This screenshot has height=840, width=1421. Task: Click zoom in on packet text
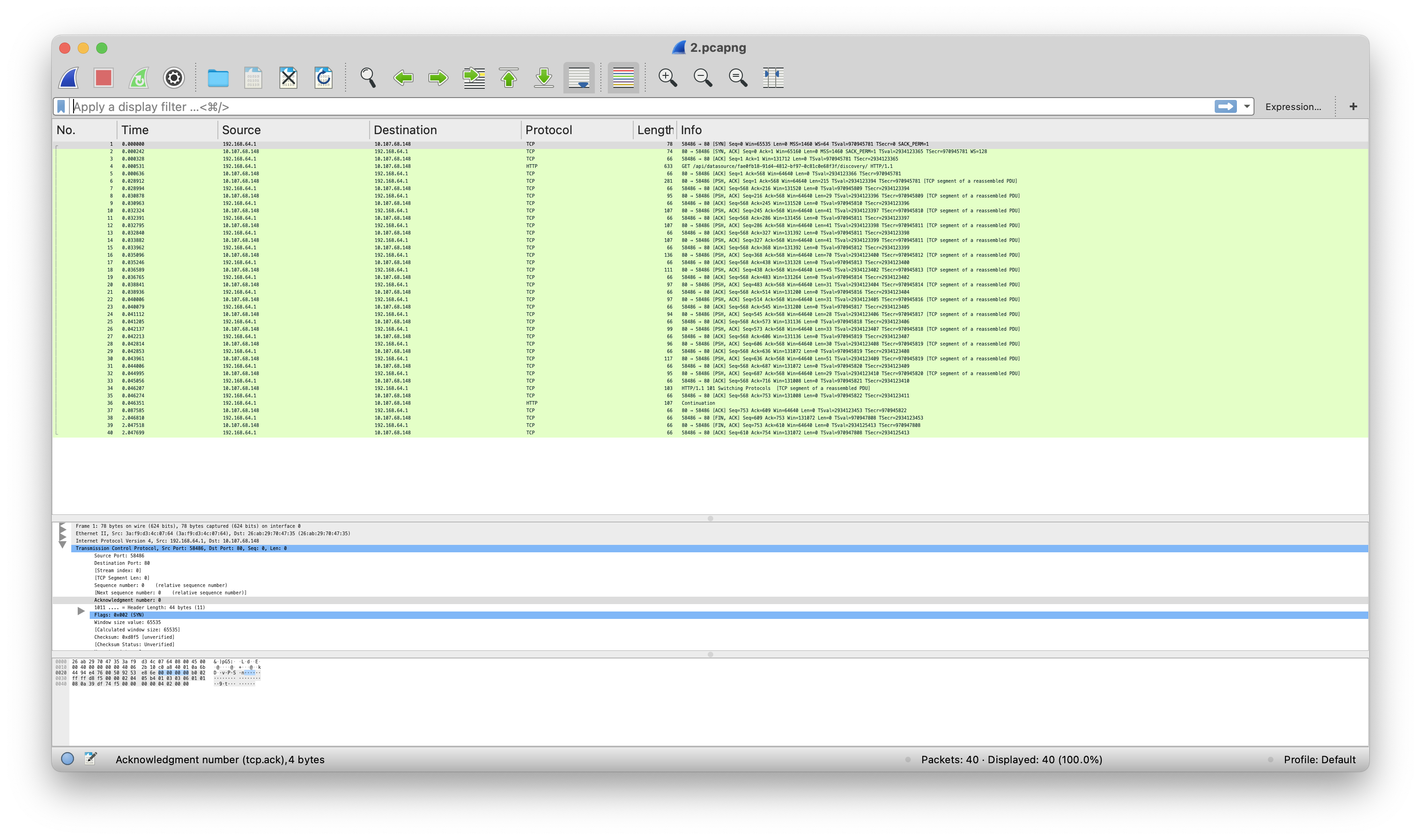point(668,78)
